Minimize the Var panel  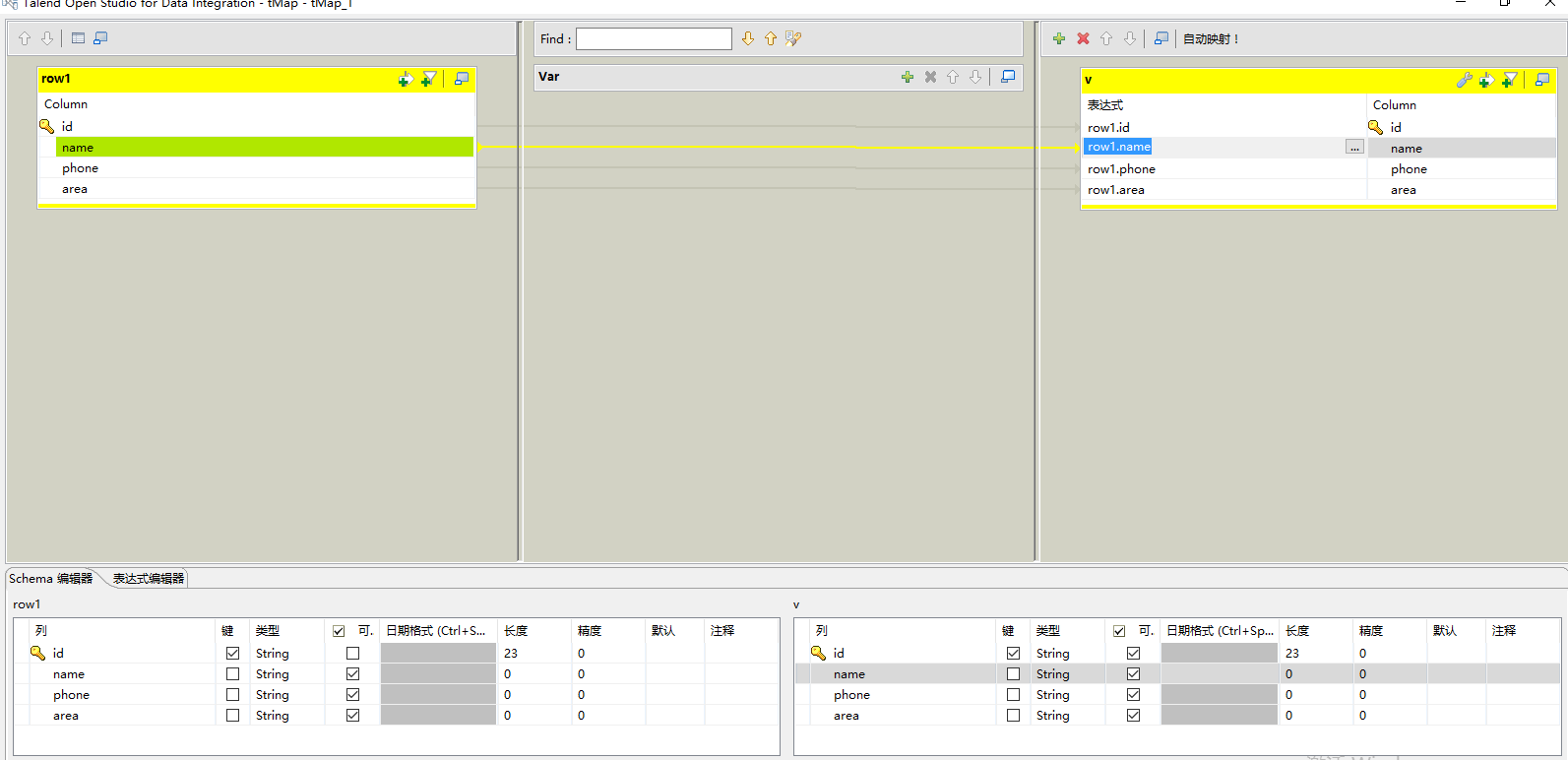pyautogui.click(x=1008, y=77)
